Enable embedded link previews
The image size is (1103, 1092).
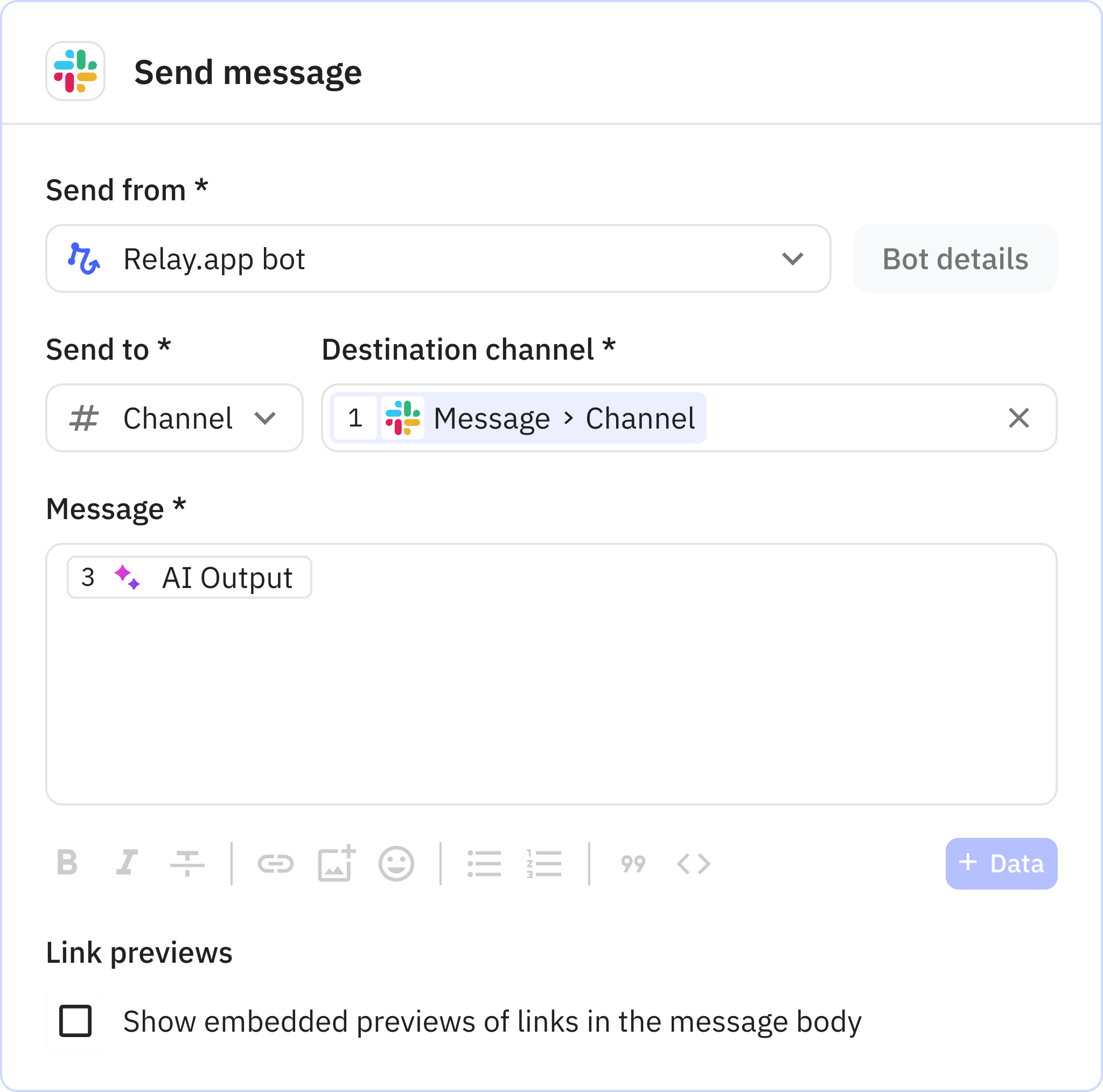click(75, 1022)
